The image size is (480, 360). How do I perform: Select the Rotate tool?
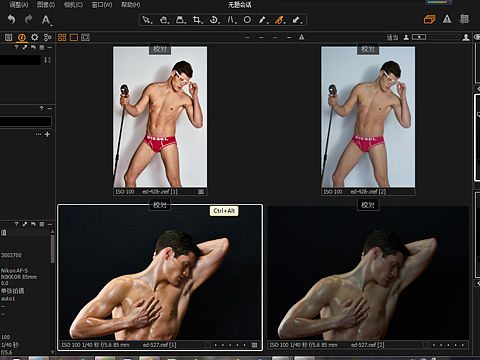[214, 20]
